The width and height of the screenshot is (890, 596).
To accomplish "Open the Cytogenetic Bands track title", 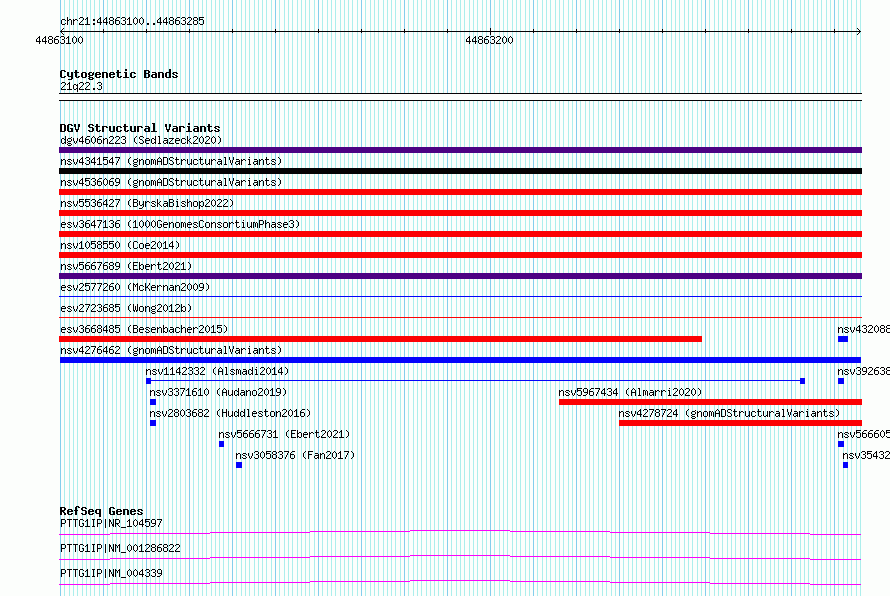I will click(x=119, y=74).
